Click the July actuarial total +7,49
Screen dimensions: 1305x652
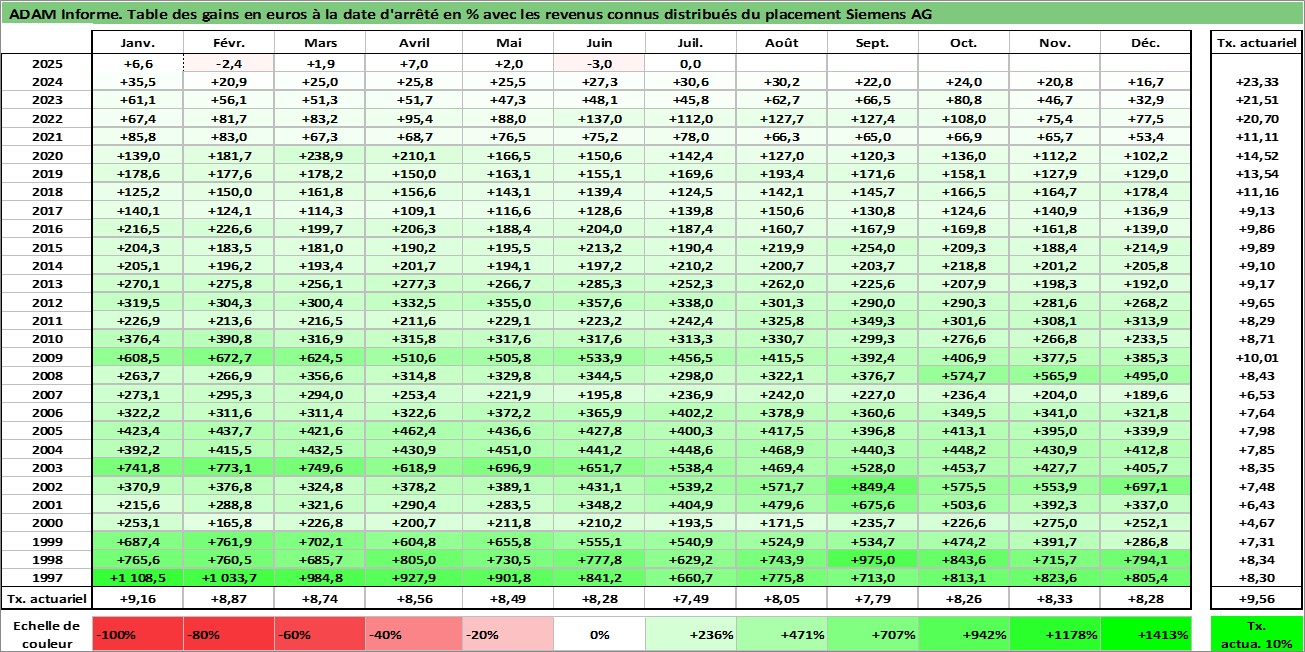tap(690, 598)
